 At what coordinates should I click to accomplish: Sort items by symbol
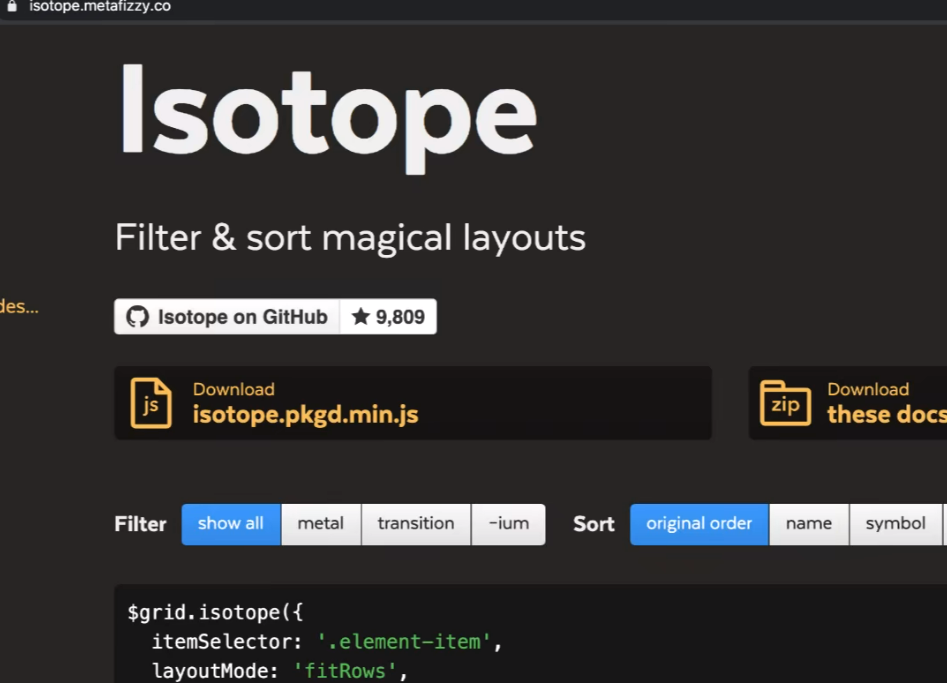896,524
